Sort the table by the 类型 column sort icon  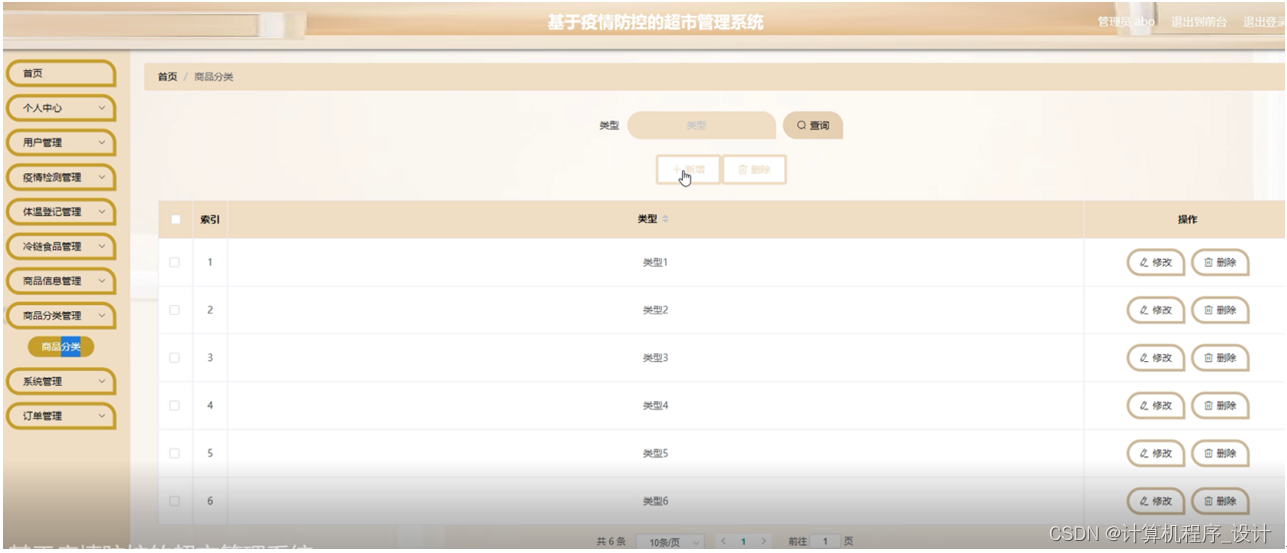pyautogui.click(x=666, y=219)
